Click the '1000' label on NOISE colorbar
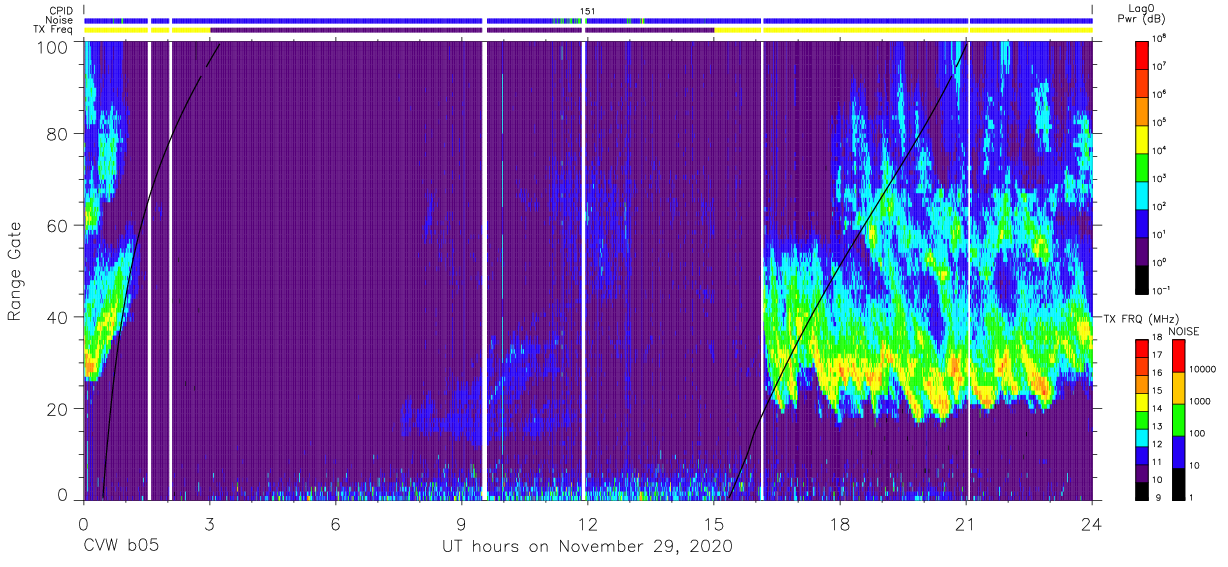Screen dimensions: 1228x567 (1202, 401)
